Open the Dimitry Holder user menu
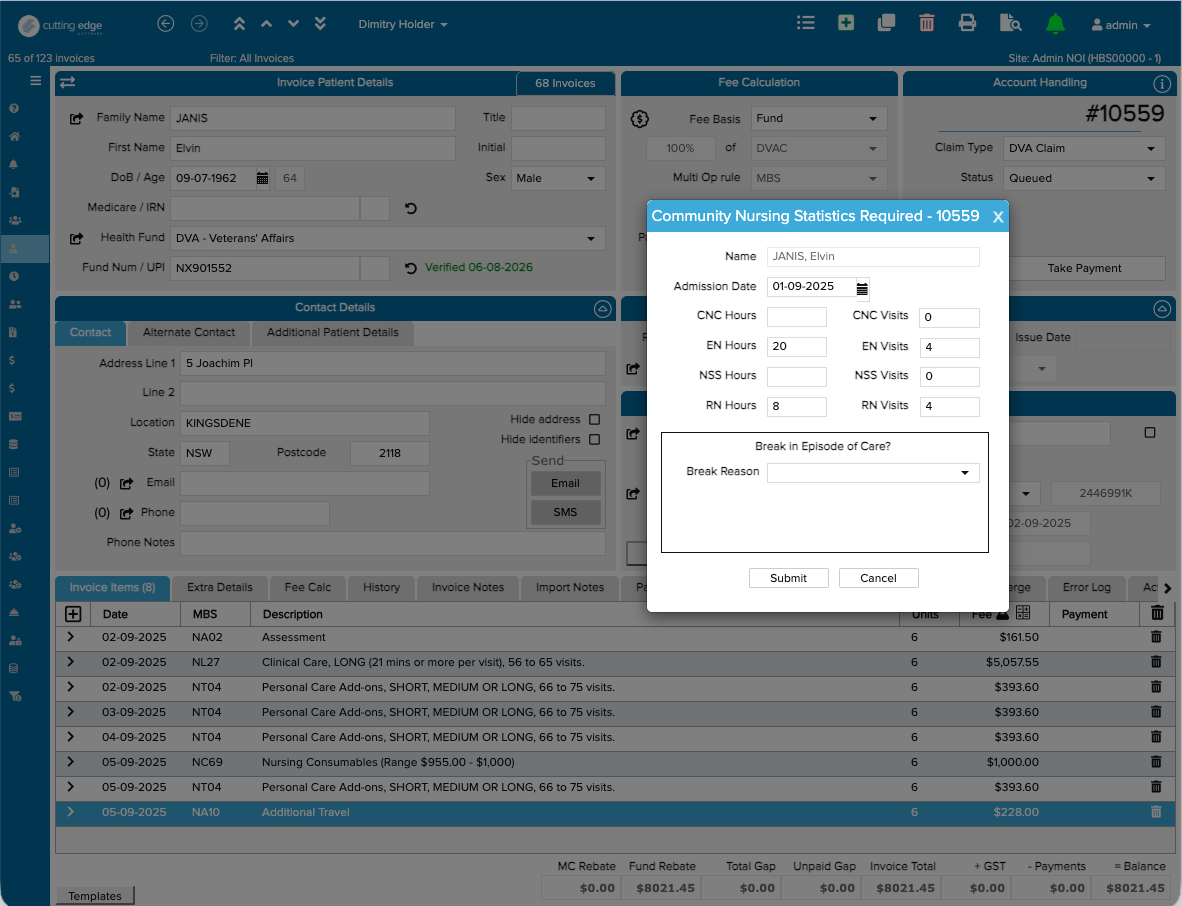The image size is (1182, 906). (403, 24)
